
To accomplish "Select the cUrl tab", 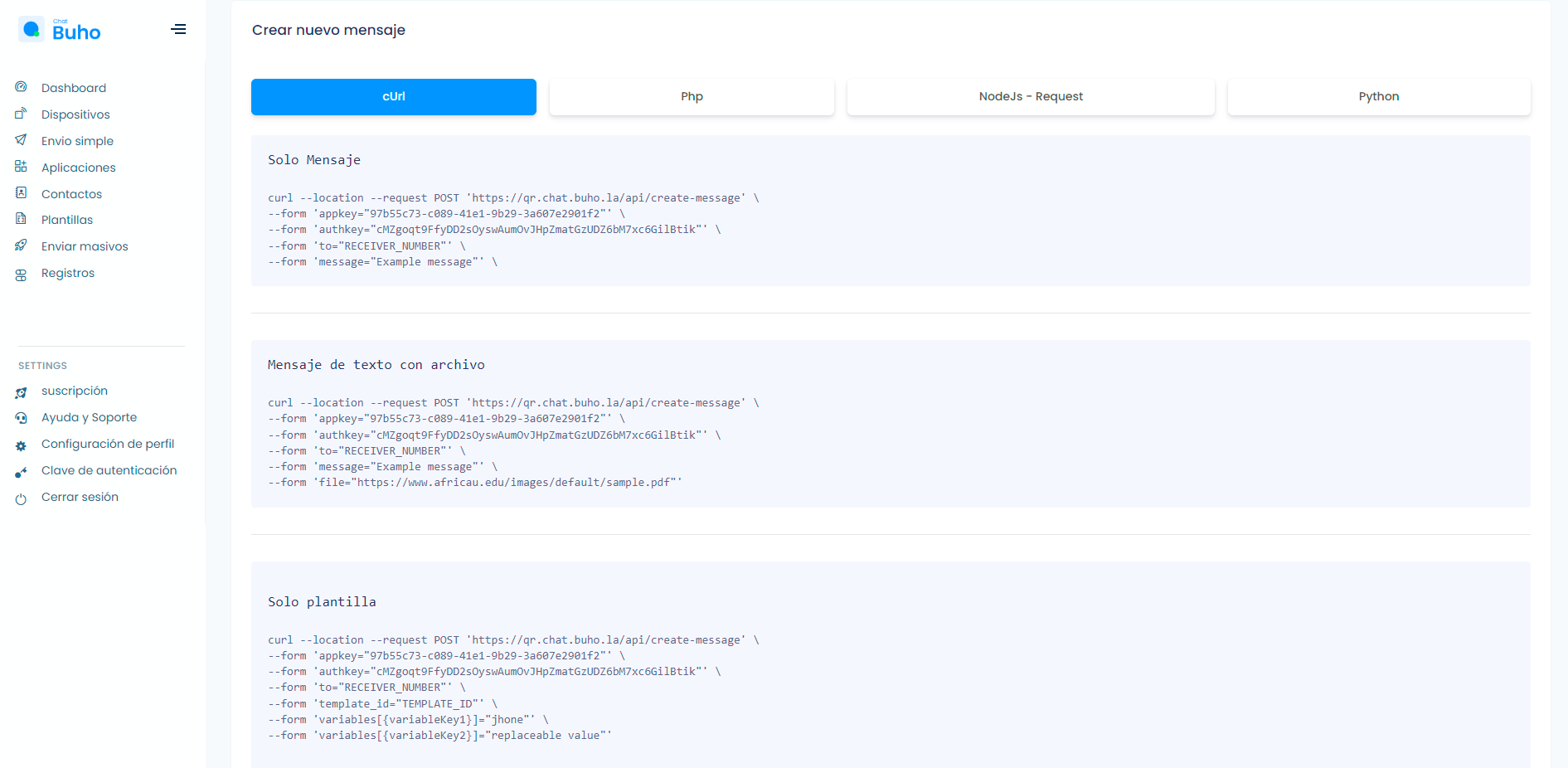I will [393, 97].
